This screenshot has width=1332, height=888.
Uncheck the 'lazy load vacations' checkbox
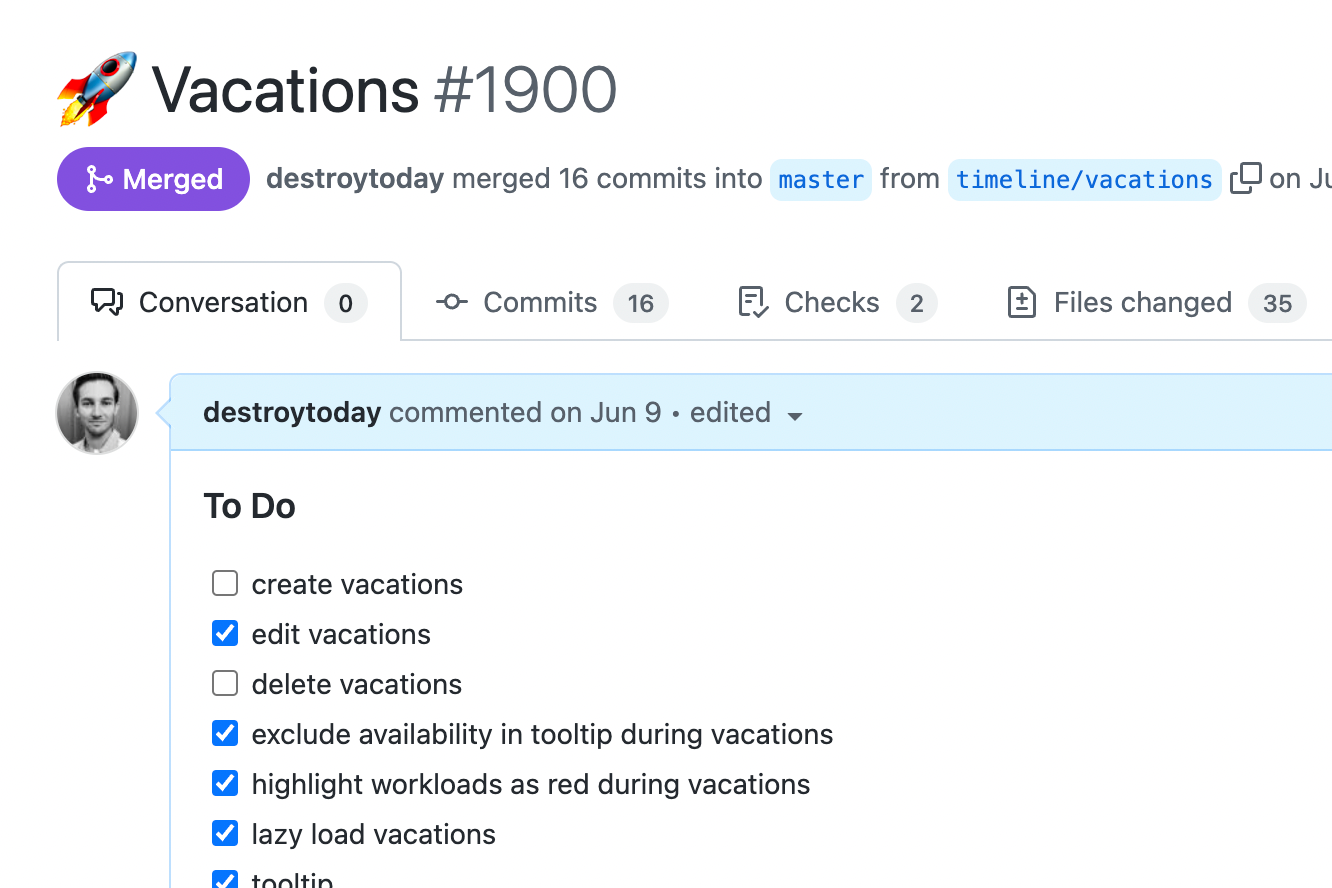coord(225,833)
